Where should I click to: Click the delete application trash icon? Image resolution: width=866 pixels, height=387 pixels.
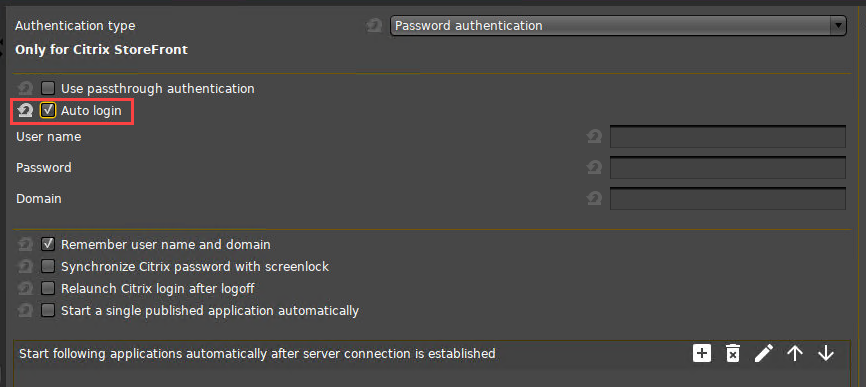coord(732,353)
